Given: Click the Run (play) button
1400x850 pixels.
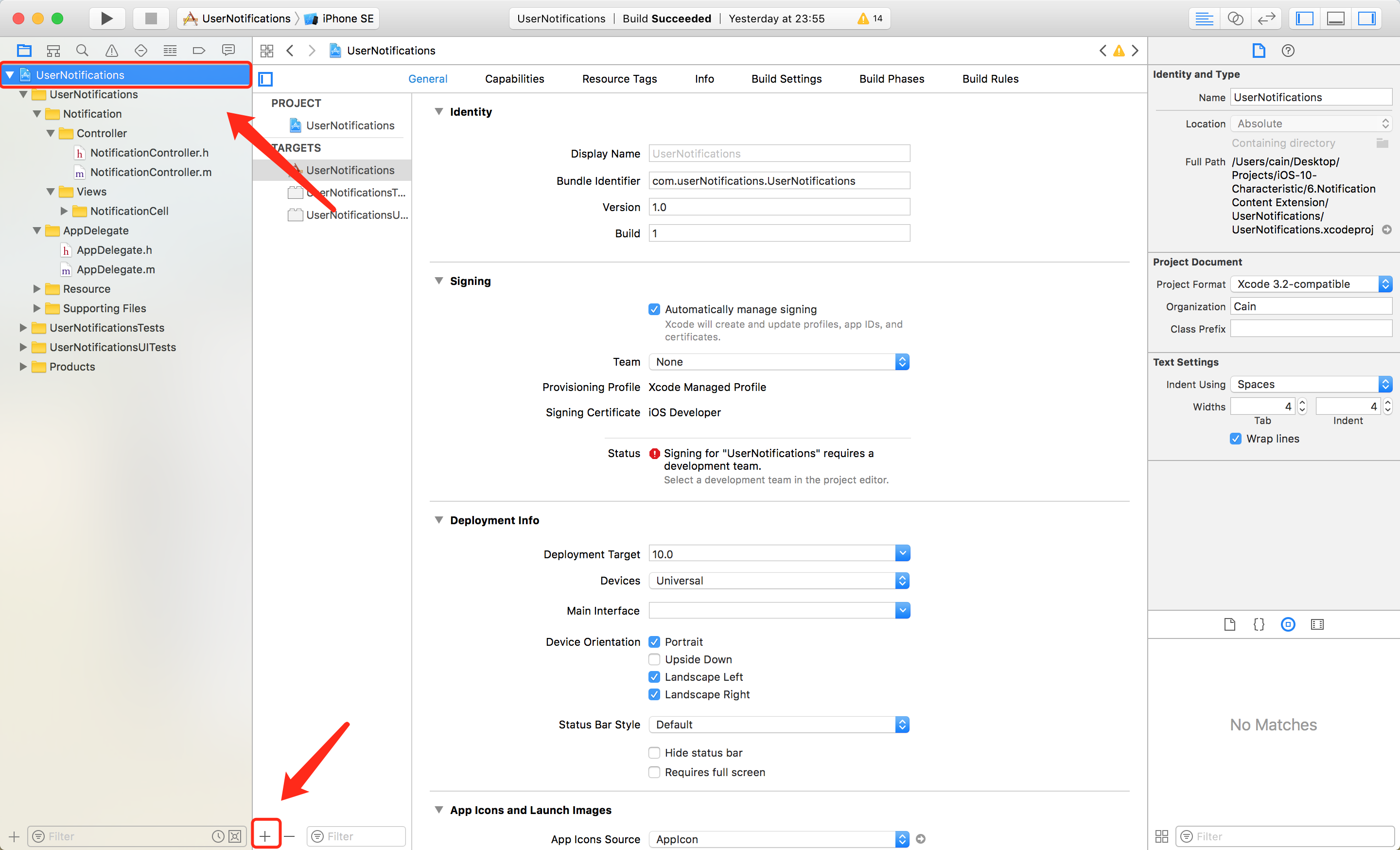Looking at the screenshot, I should [x=106, y=18].
